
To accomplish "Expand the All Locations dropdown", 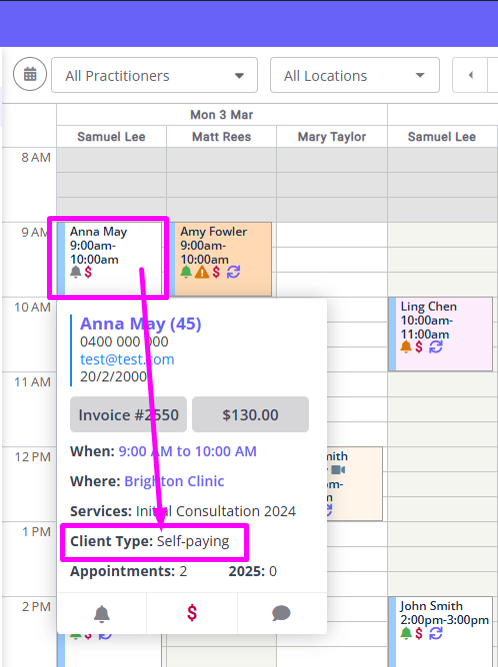I will [x=355, y=75].
